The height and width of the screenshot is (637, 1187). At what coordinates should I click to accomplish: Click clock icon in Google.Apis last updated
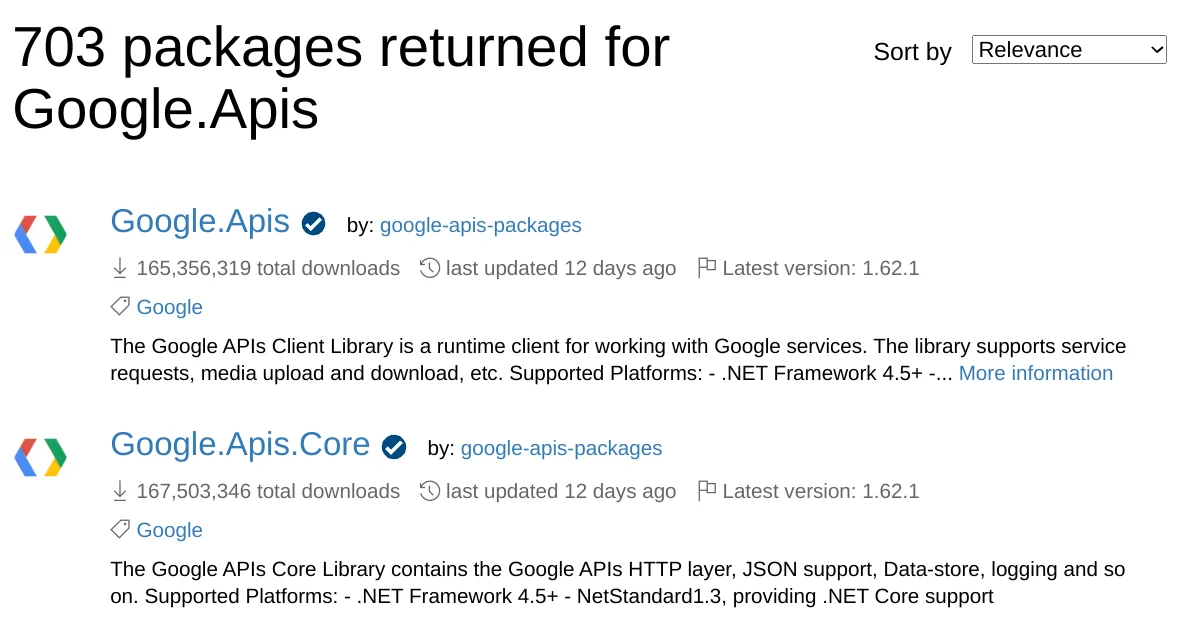(x=429, y=268)
